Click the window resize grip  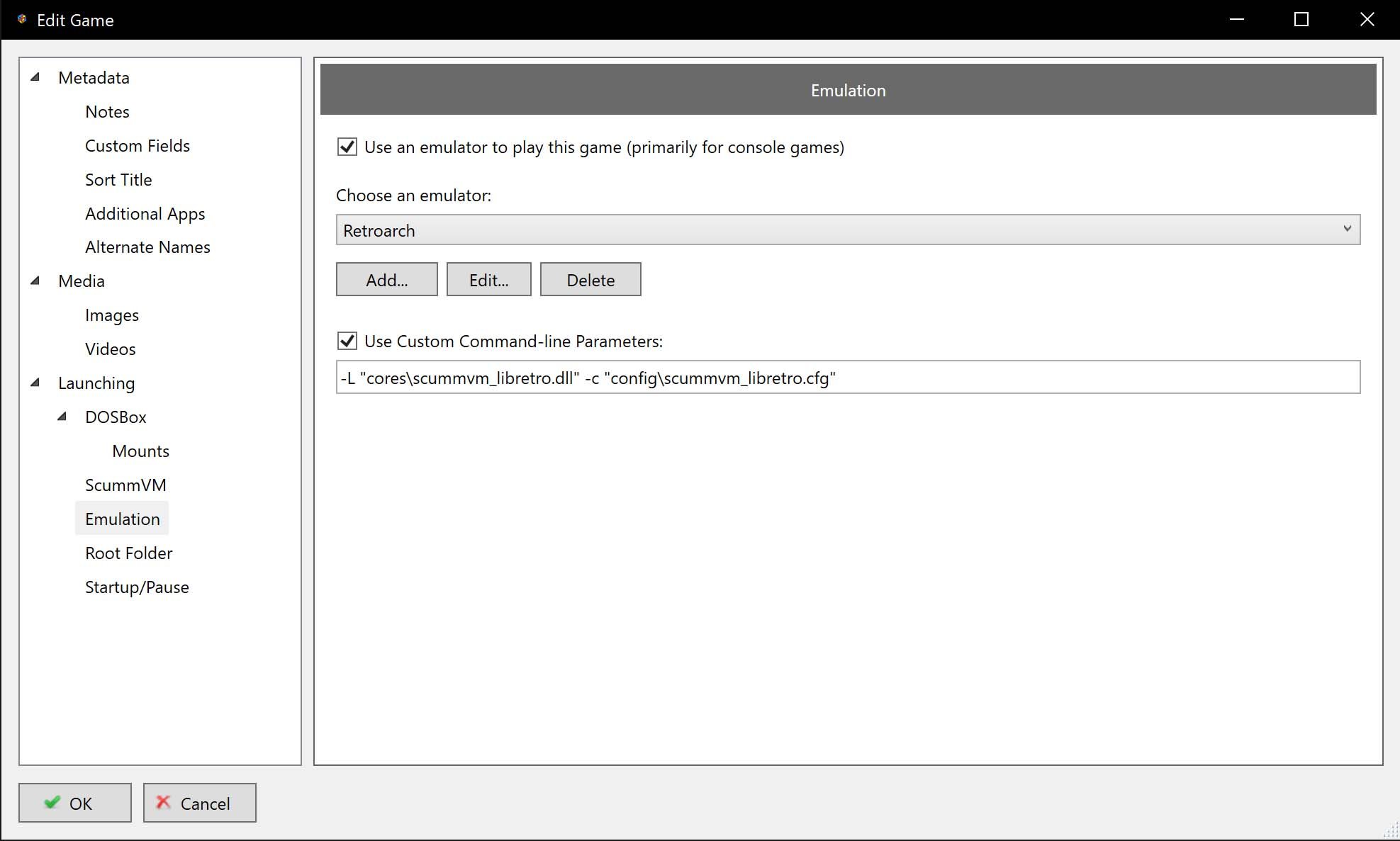point(1391,831)
